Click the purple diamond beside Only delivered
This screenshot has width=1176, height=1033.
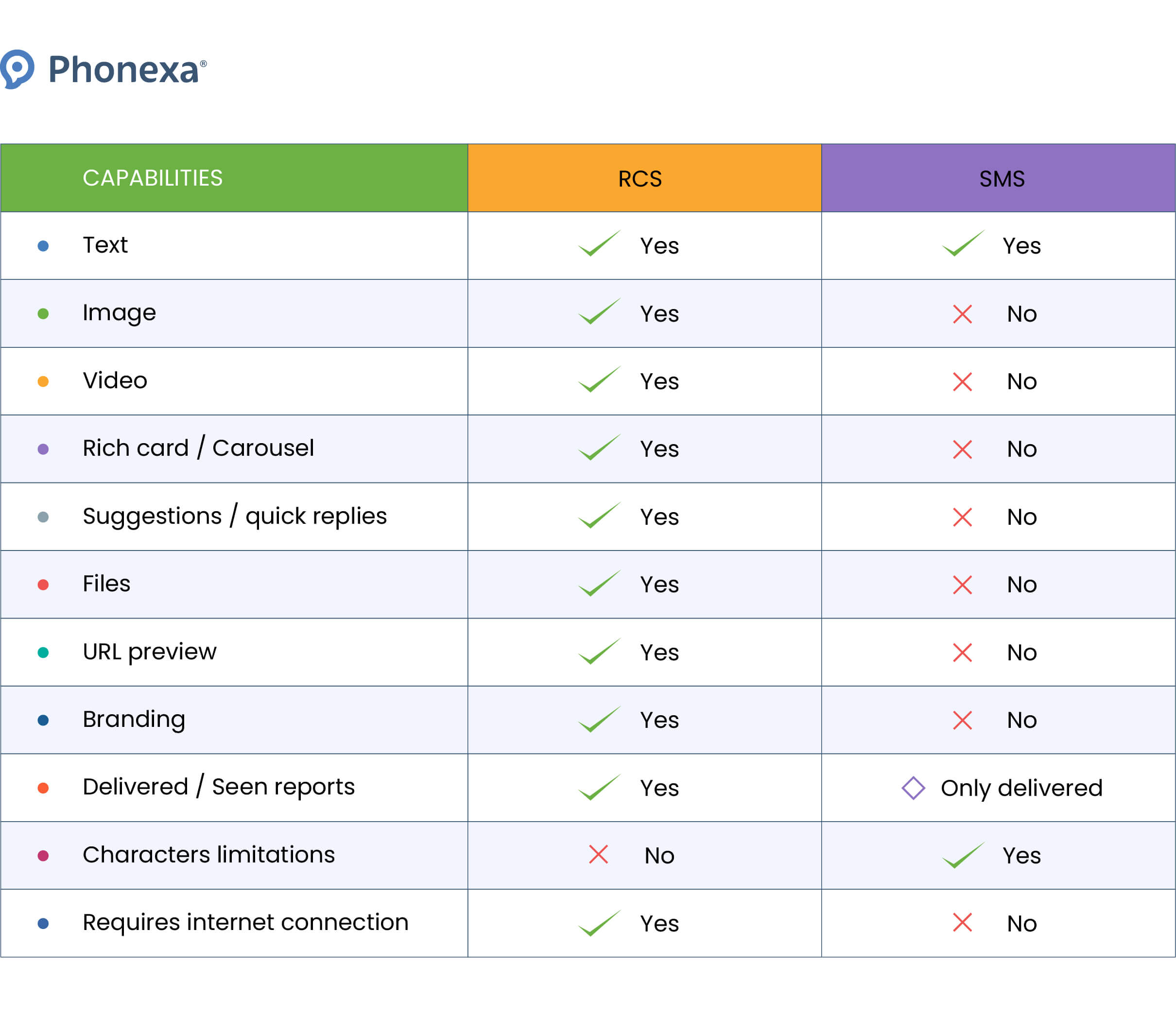pyautogui.click(x=913, y=788)
